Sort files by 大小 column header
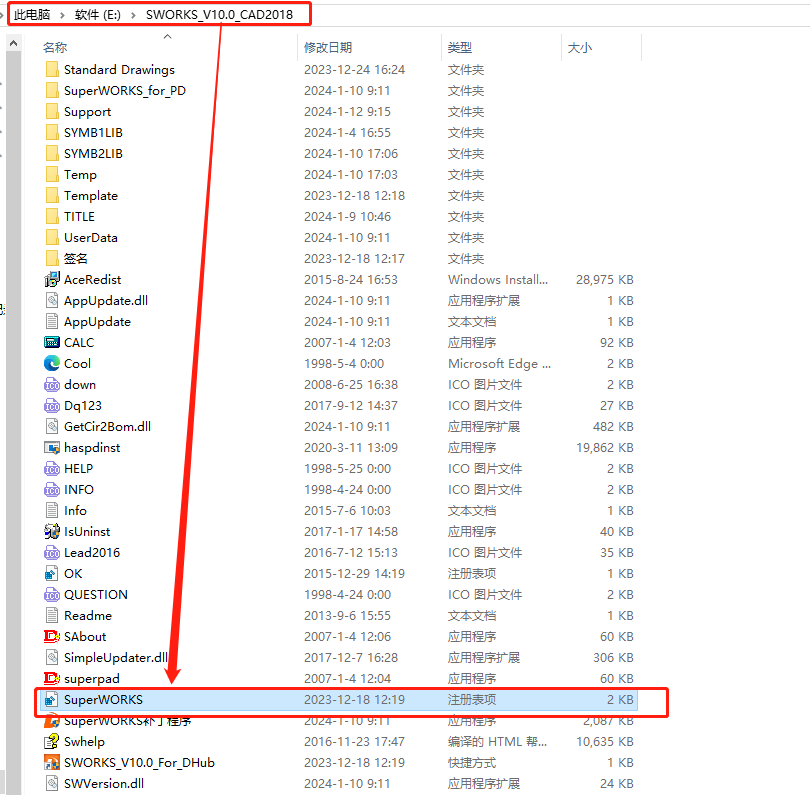Screen dimensions: 810x800 580,48
